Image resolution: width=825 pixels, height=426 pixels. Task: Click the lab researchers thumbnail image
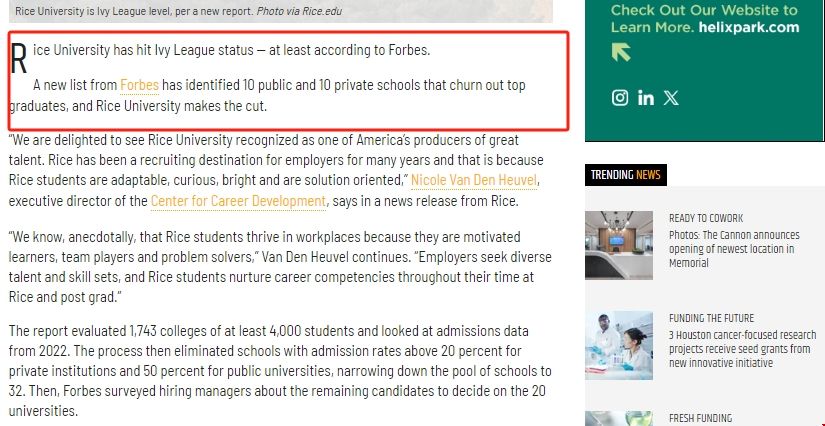point(618,345)
